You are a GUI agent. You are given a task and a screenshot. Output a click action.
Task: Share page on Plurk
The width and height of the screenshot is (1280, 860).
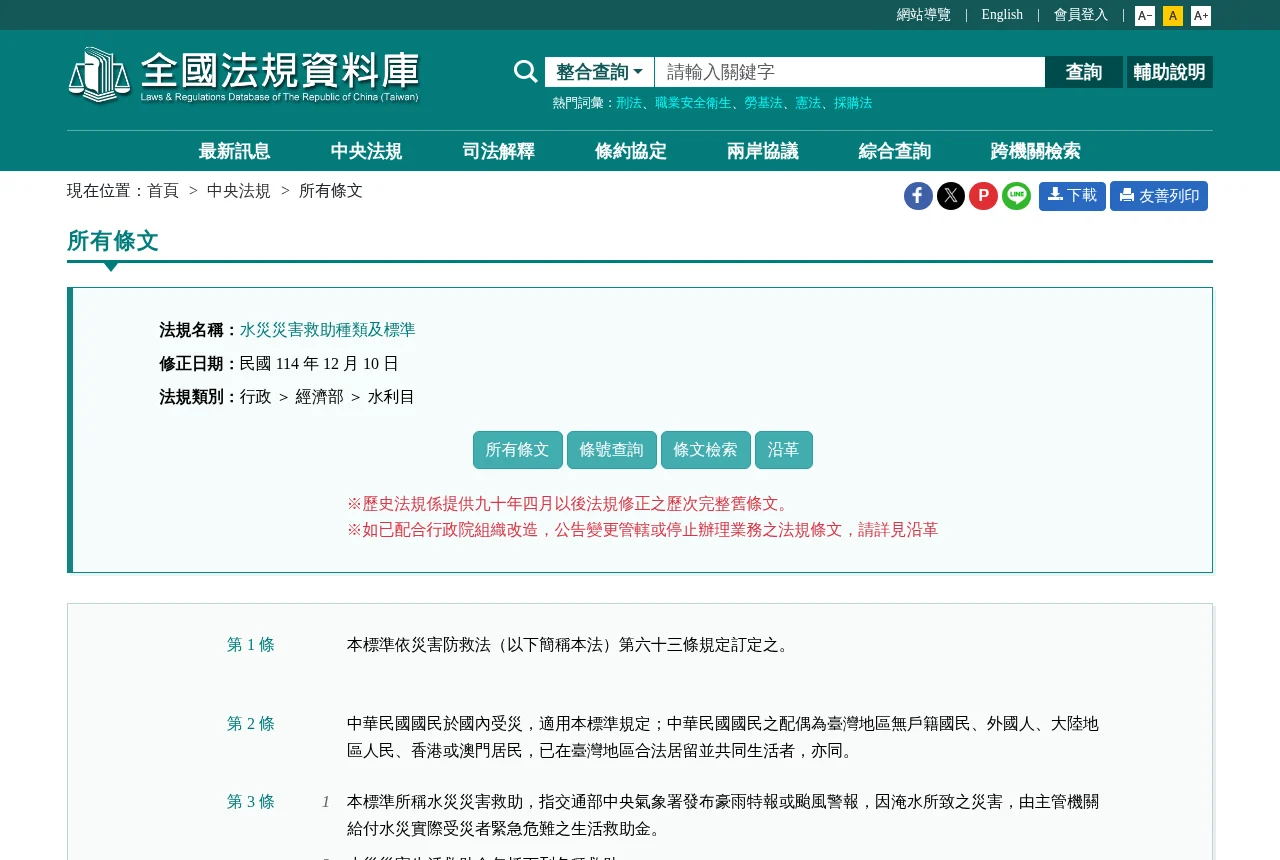tap(983, 196)
